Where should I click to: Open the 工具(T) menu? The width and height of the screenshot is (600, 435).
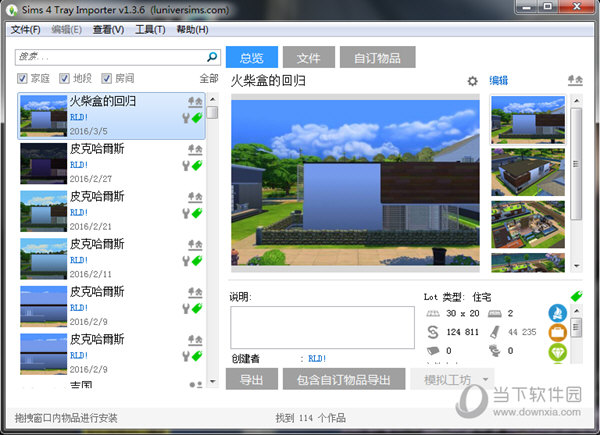coord(150,29)
